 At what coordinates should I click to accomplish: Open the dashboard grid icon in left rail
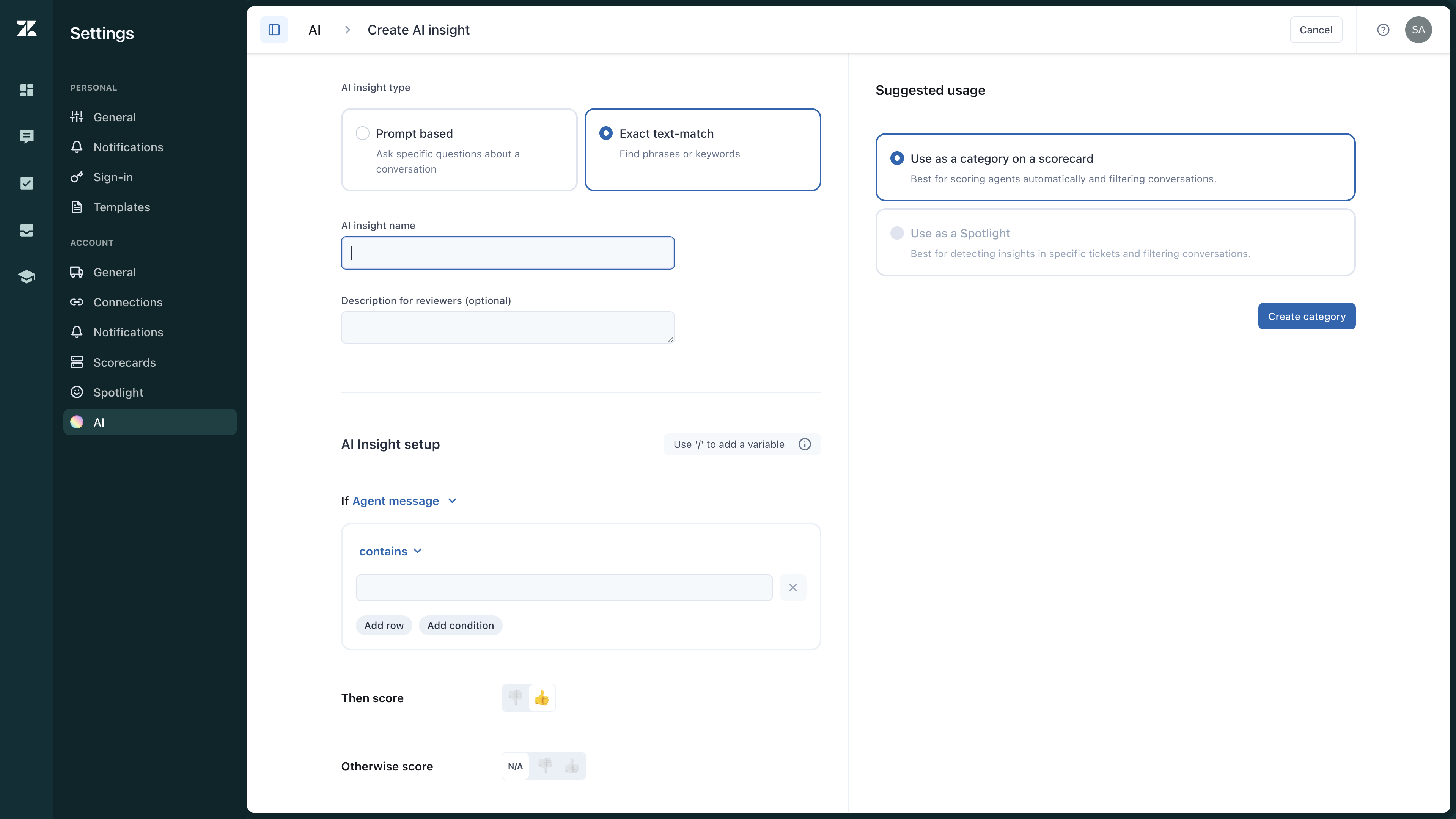click(27, 90)
